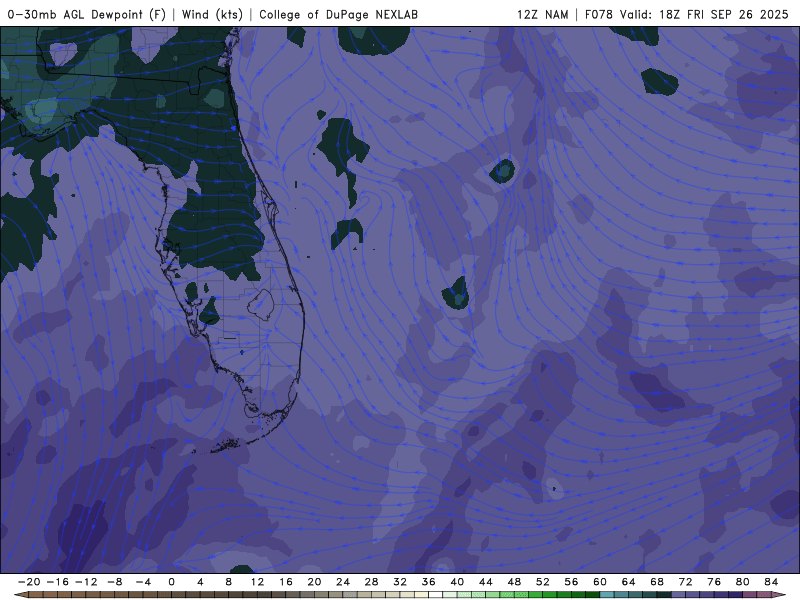Click the '60' color scale label

click(600, 582)
